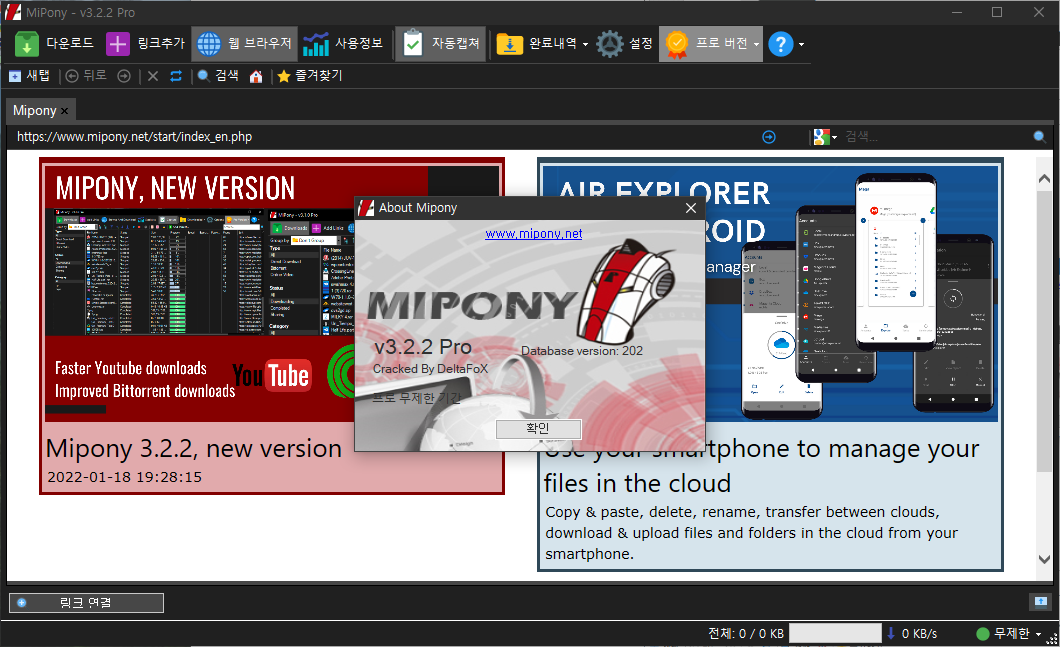Maximize the MiPony window

pyautogui.click(x=997, y=12)
